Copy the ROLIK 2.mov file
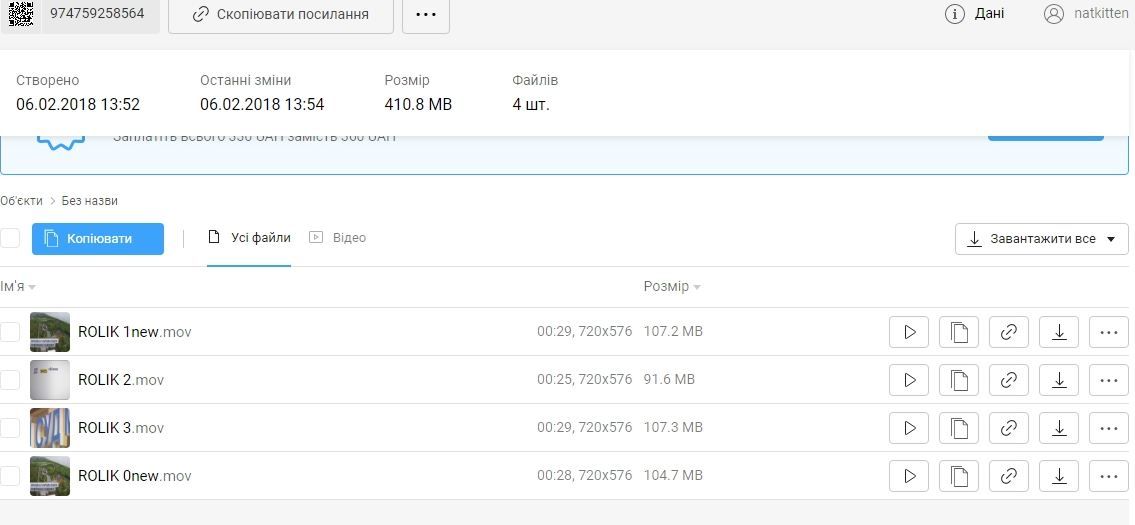Viewport: 1135px width, 525px height. [958, 380]
